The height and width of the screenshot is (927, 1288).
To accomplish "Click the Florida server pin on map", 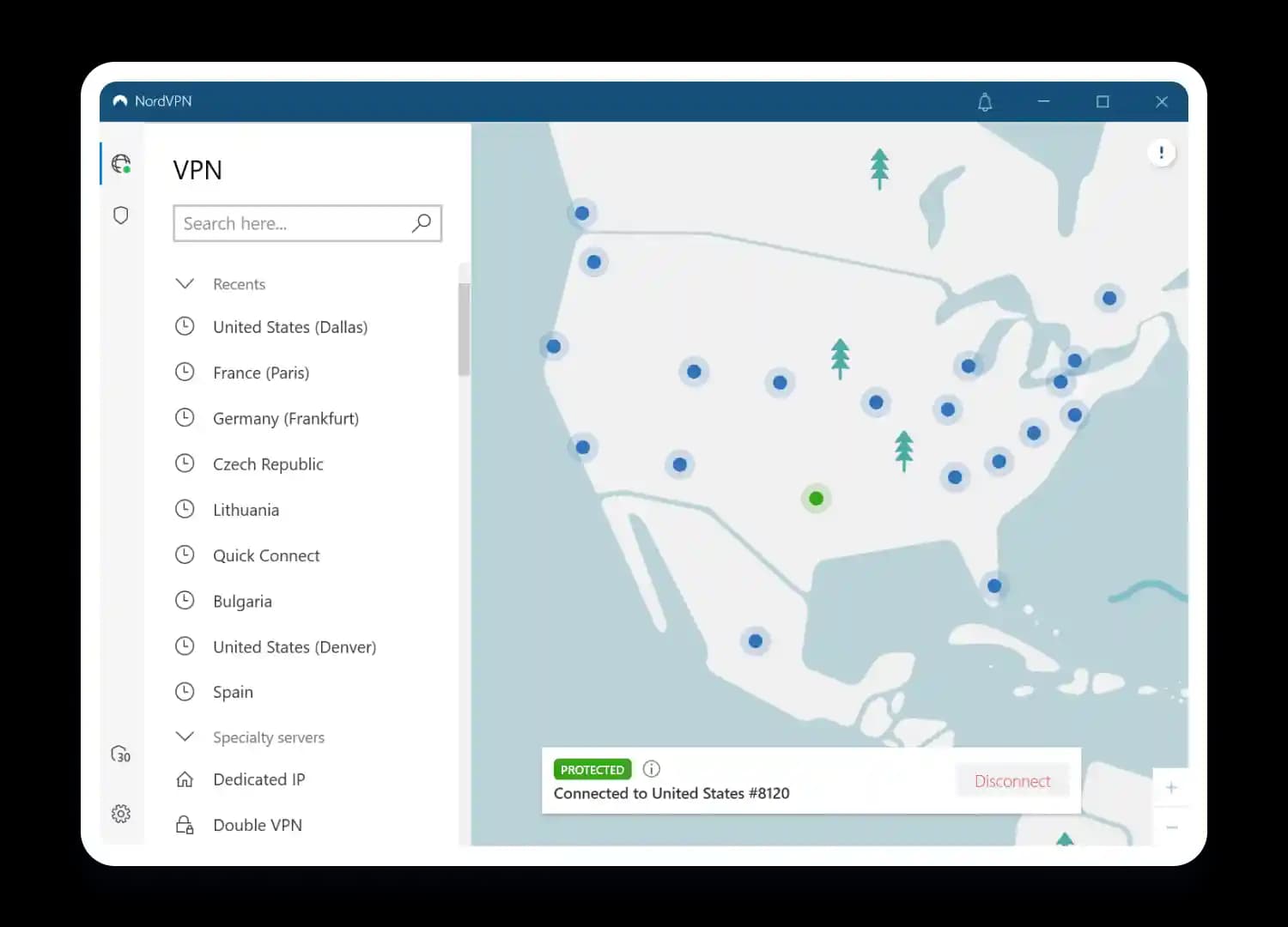I will (x=993, y=586).
